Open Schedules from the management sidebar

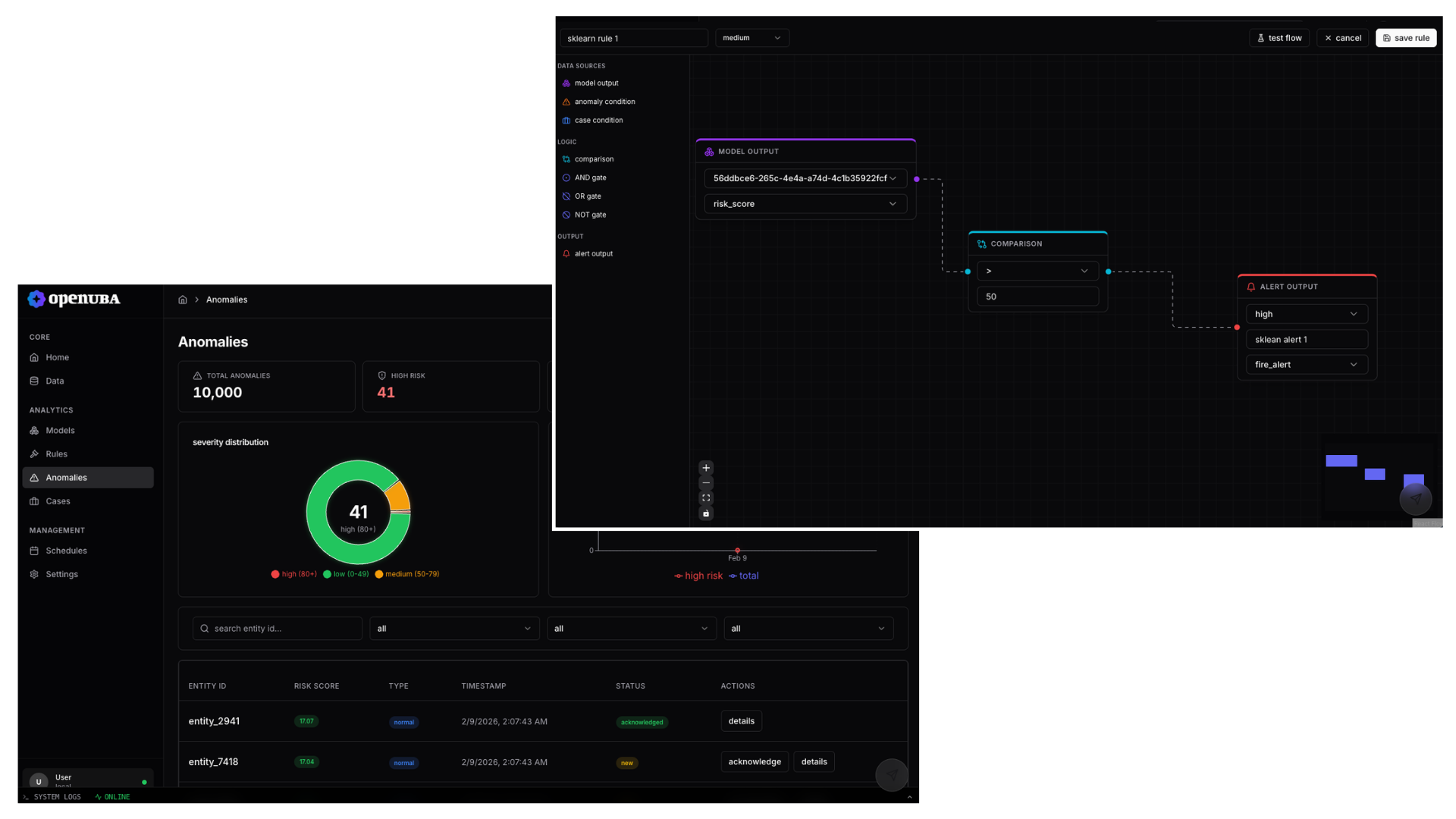pos(66,551)
